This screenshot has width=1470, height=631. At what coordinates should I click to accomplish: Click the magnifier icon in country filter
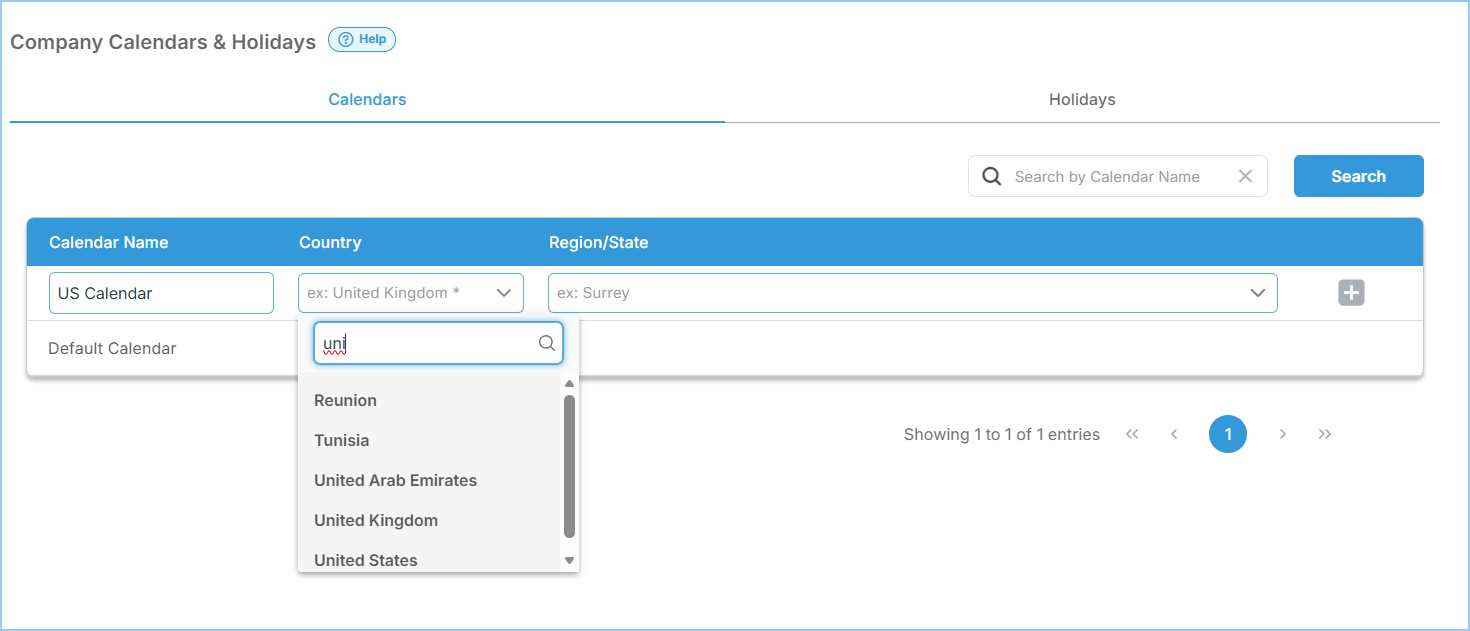[x=546, y=343]
